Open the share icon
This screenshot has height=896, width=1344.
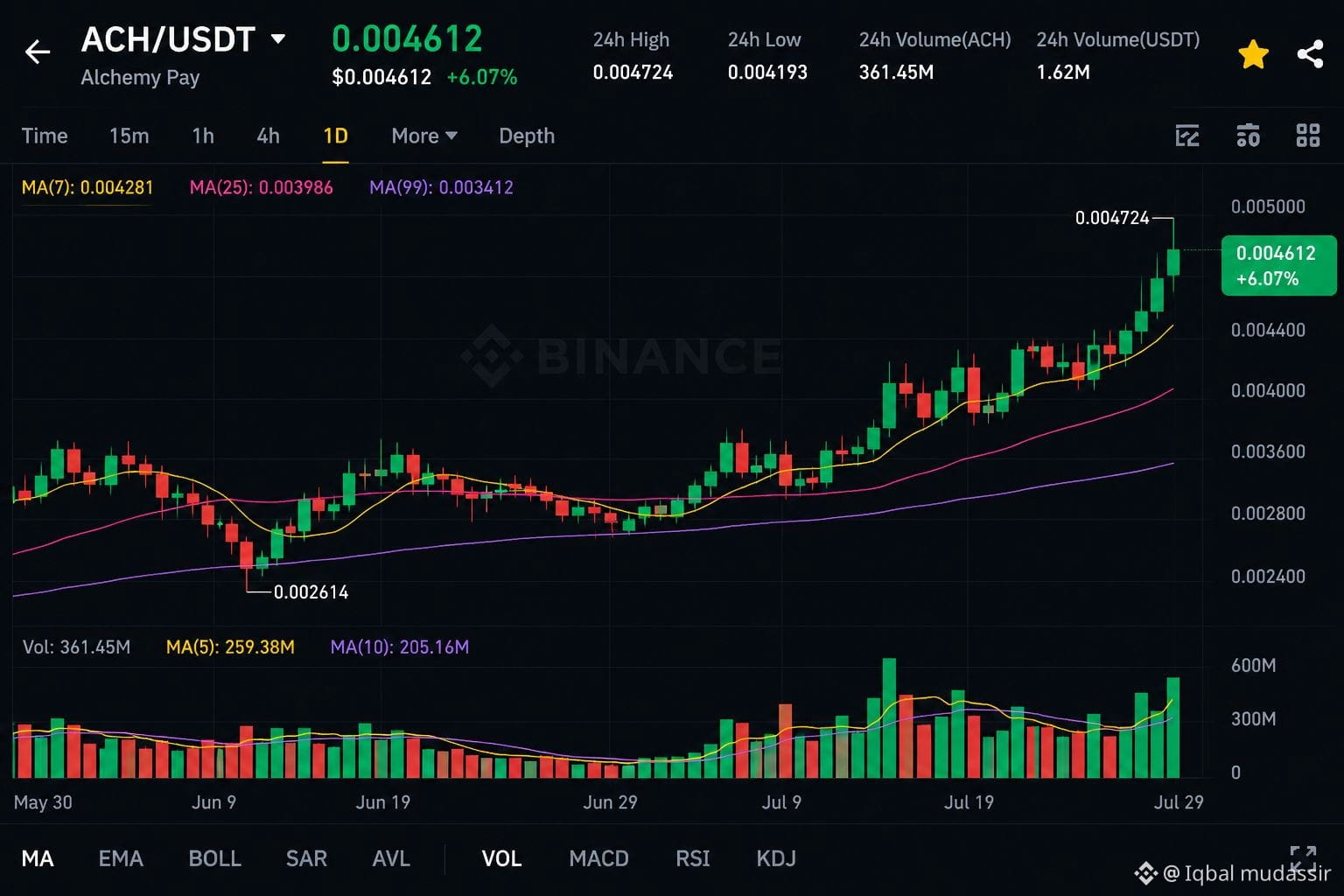(x=1310, y=54)
